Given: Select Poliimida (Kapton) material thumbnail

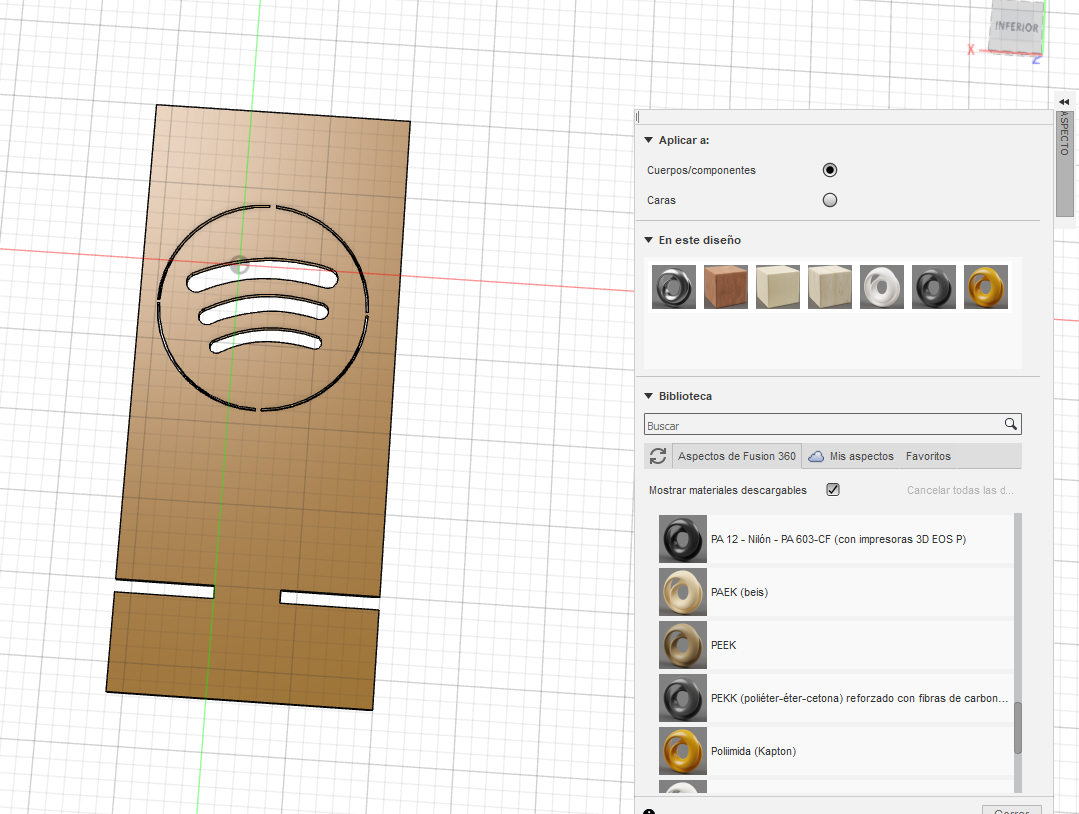Looking at the screenshot, I should coord(683,751).
